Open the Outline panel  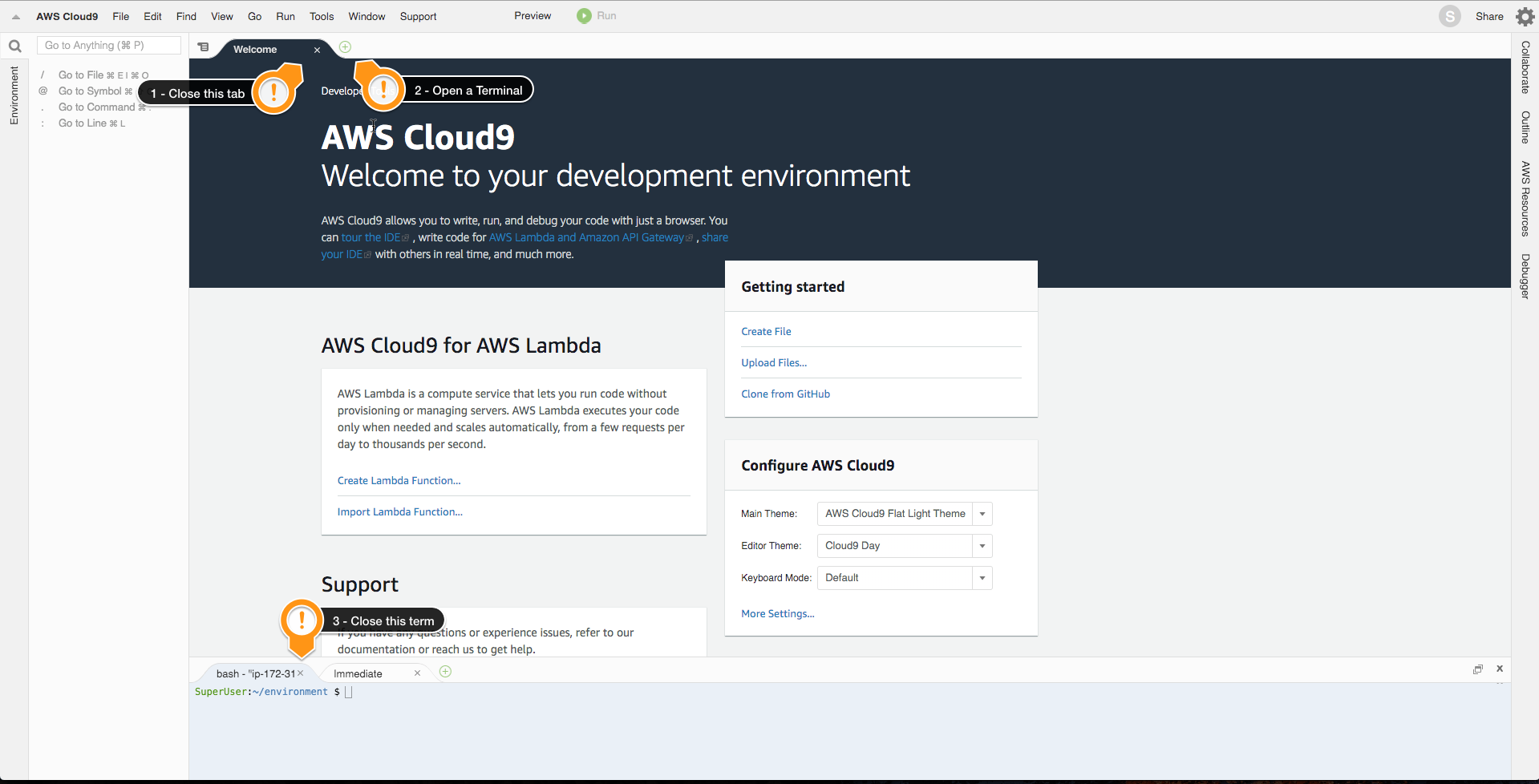click(x=1525, y=127)
